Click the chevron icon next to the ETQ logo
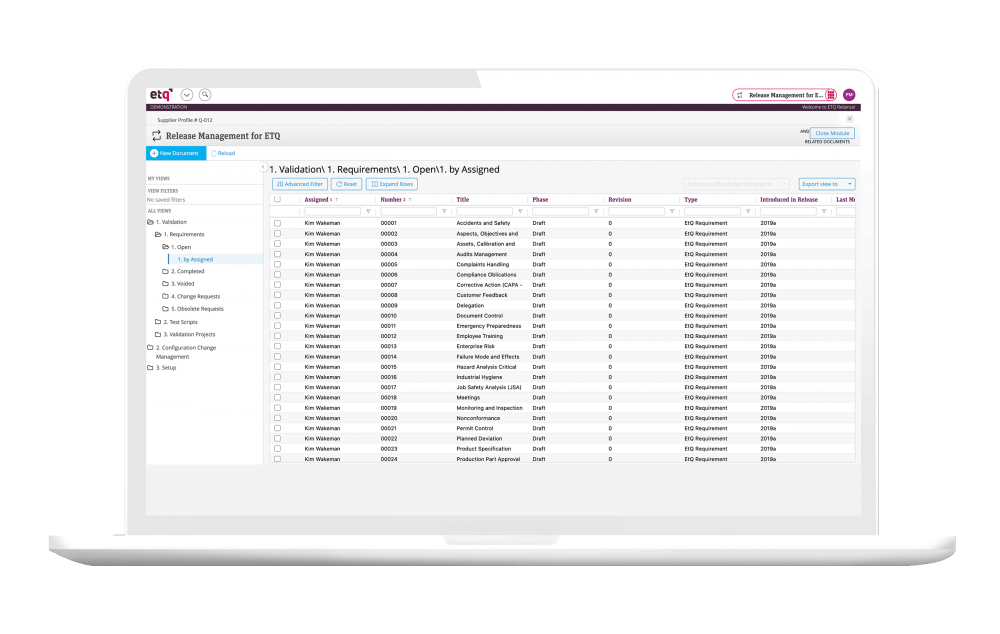 point(186,94)
